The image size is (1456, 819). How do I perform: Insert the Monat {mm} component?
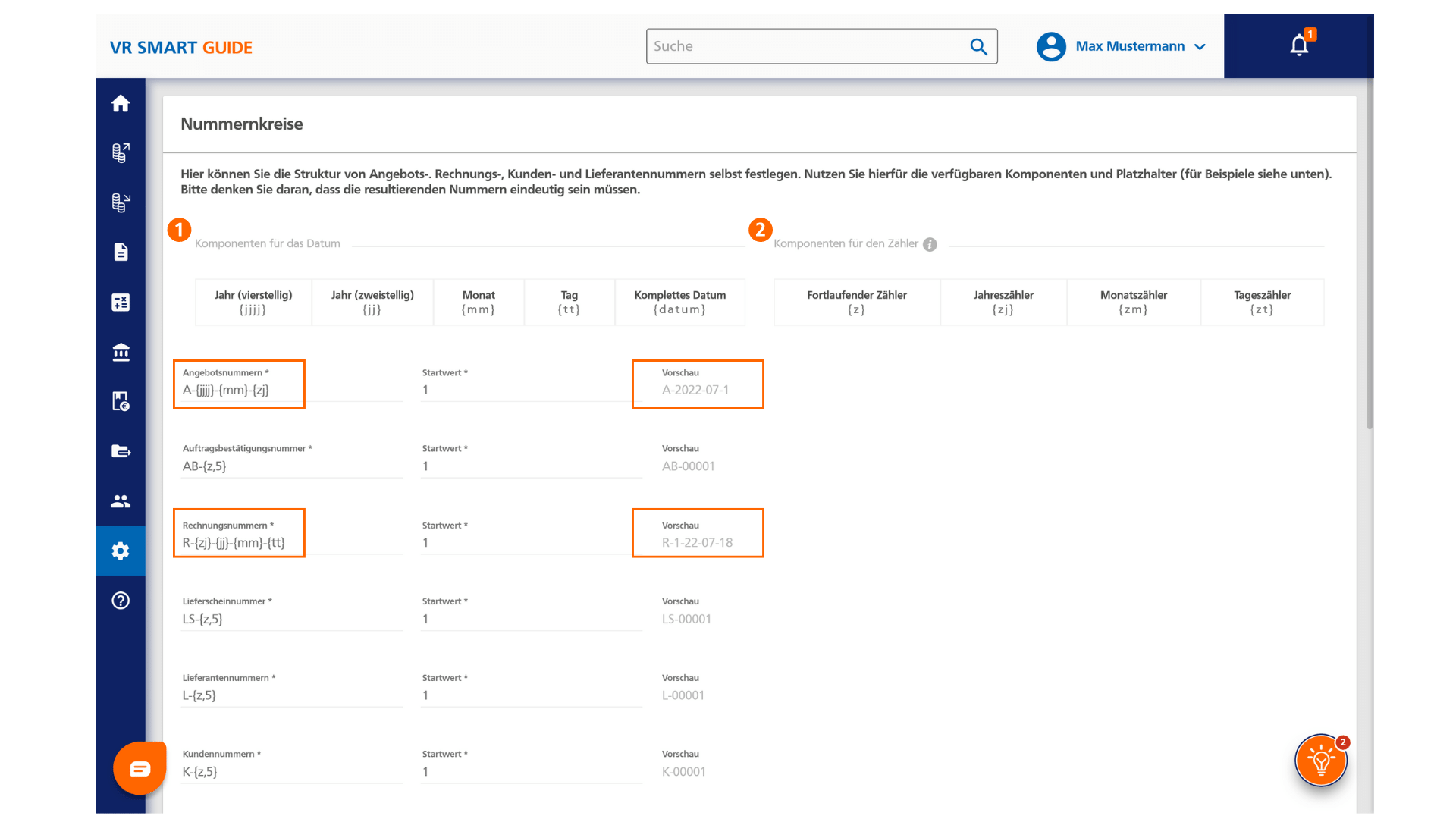pos(479,302)
